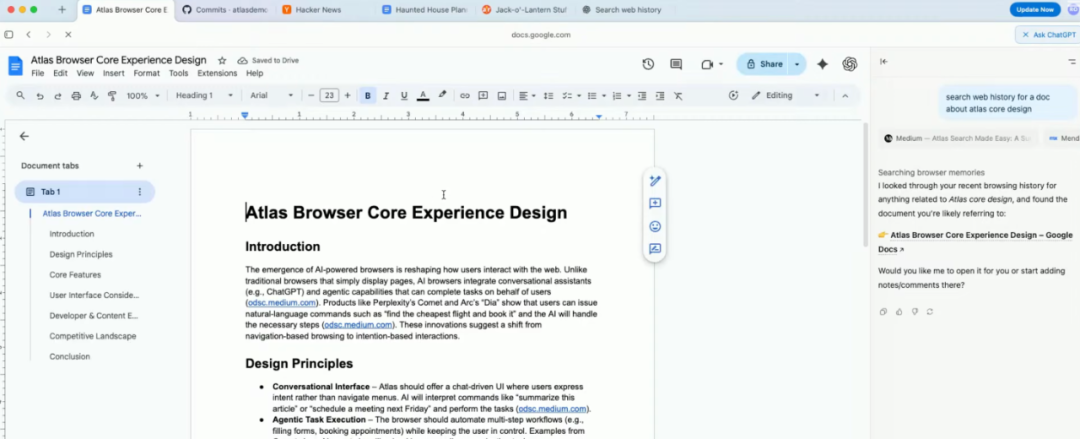
Task: Click the print icon in toolbar
Action: pyautogui.click(x=75, y=96)
